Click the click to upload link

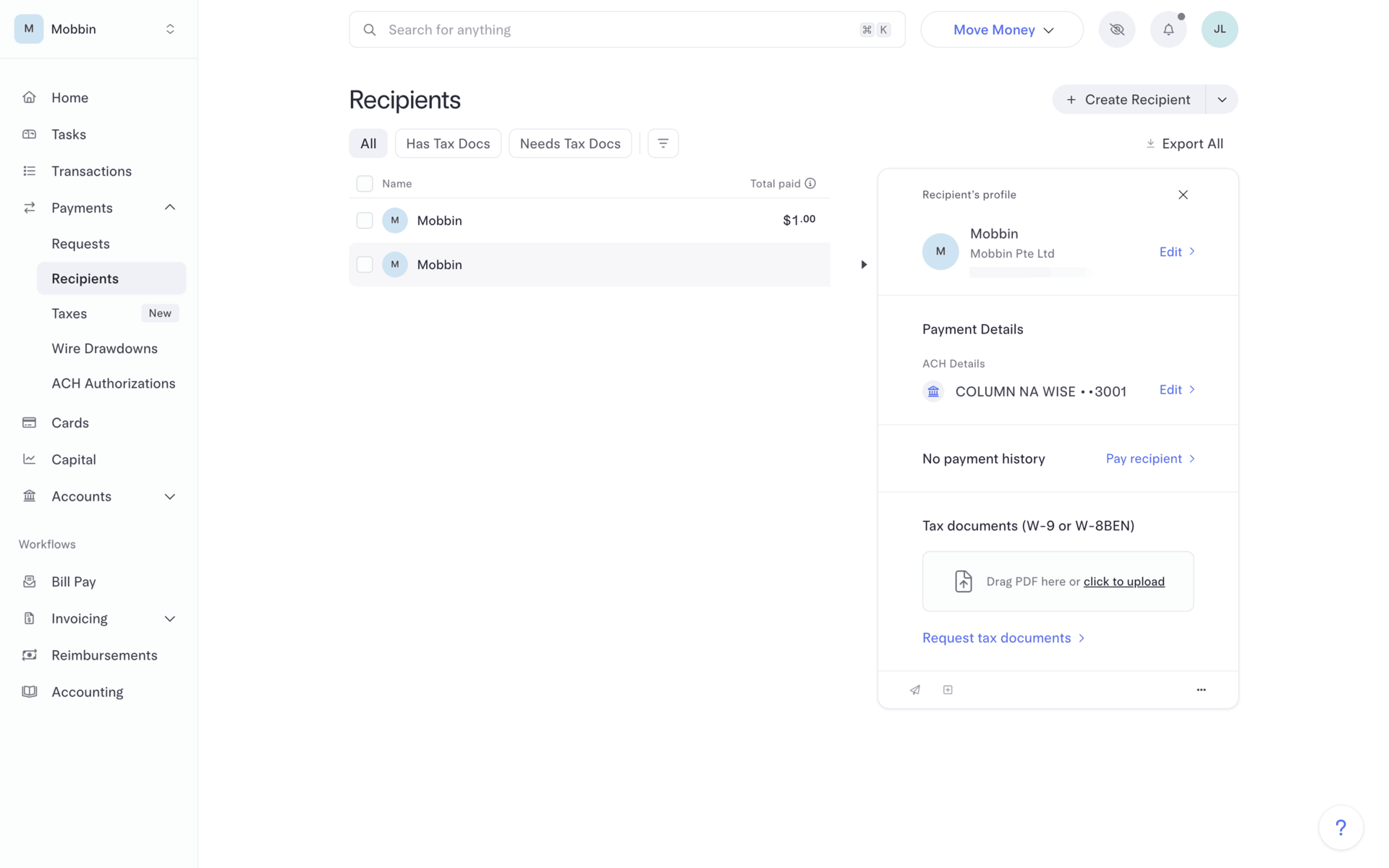[x=1123, y=582]
